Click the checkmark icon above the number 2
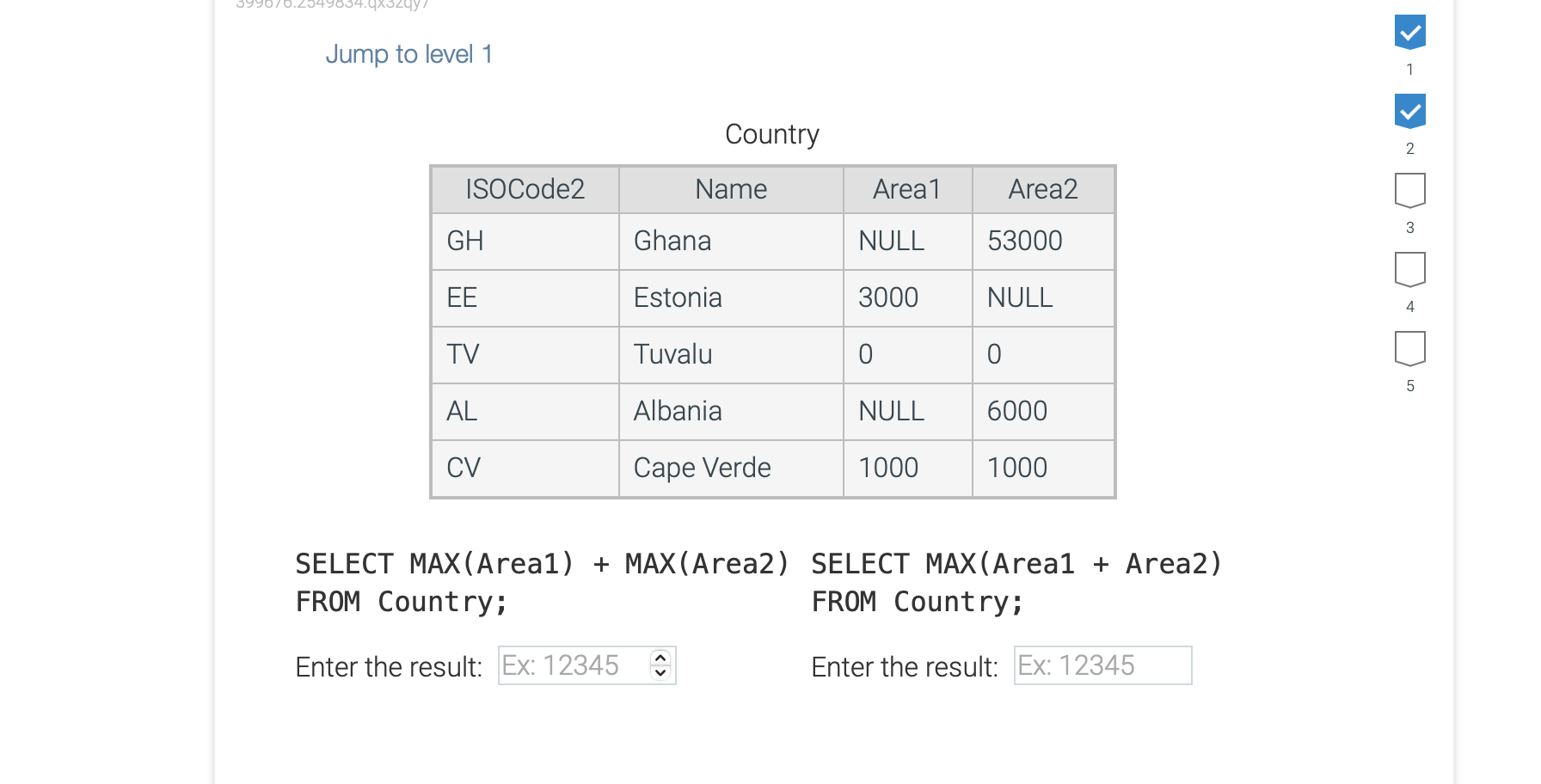The height and width of the screenshot is (784, 1541). click(x=1409, y=111)
